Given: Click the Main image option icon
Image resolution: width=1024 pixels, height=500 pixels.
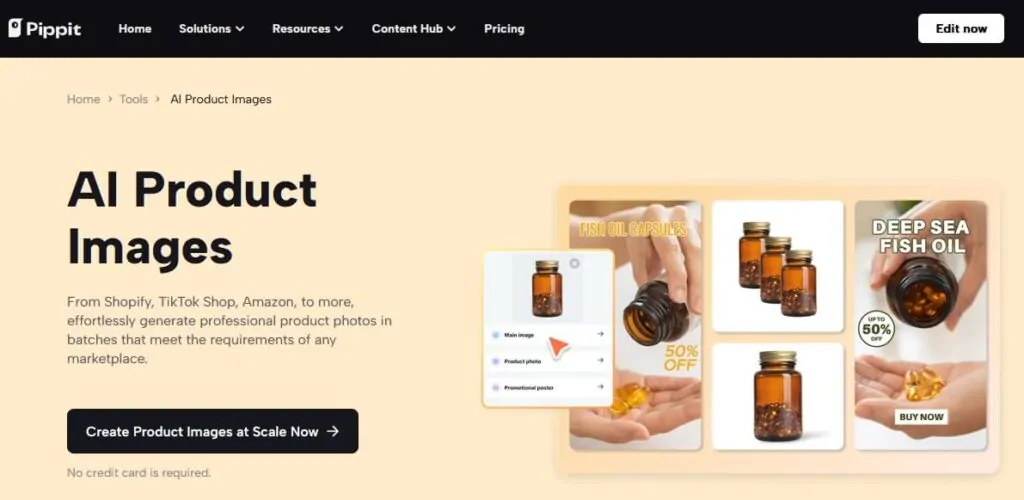Looking at the screenshot, I should click(x=496, y=335).
